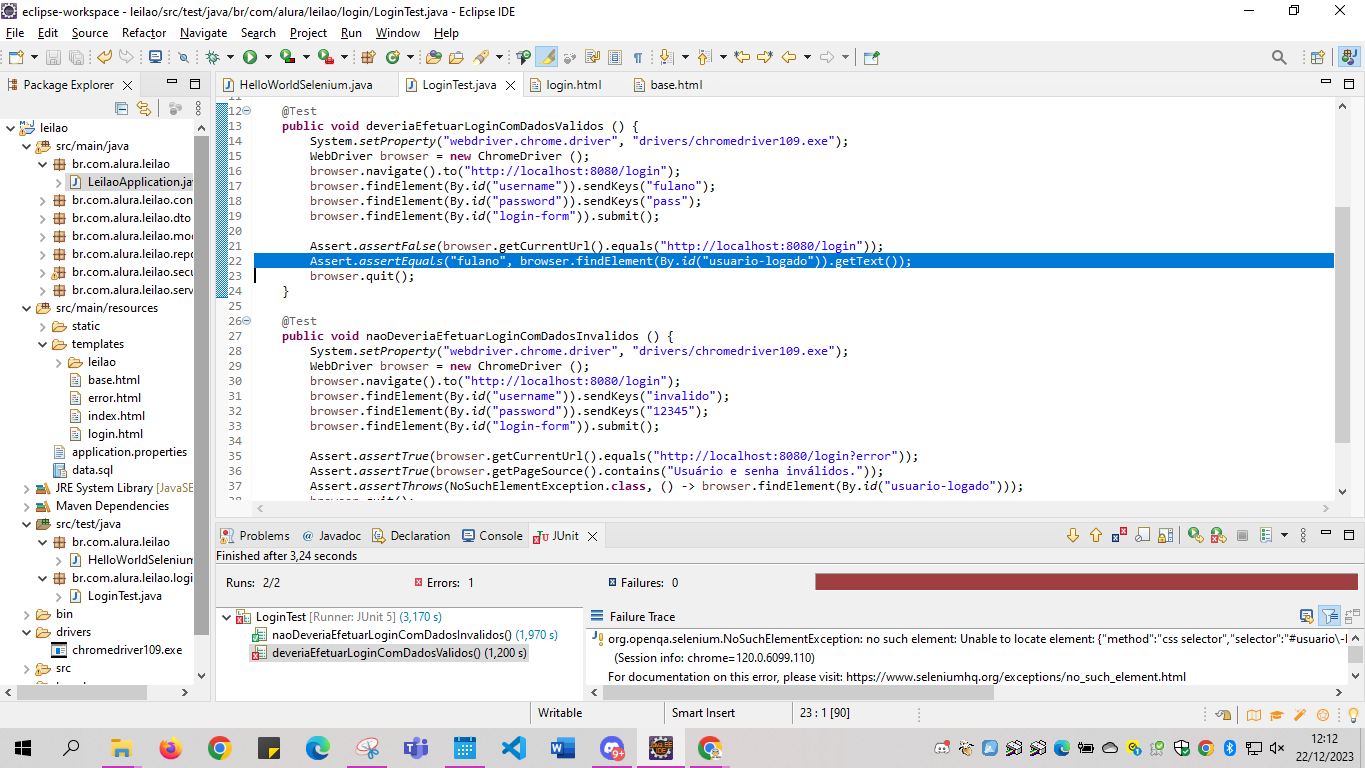Open application.properties in Package Explorer
The image size is (1365, 768).
(x=129, y=452)
